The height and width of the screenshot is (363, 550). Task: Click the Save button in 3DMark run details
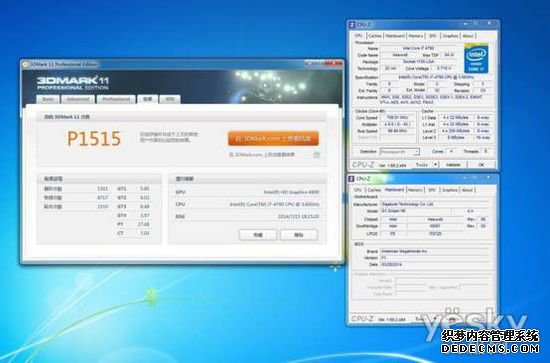click(x=258, y=235)
